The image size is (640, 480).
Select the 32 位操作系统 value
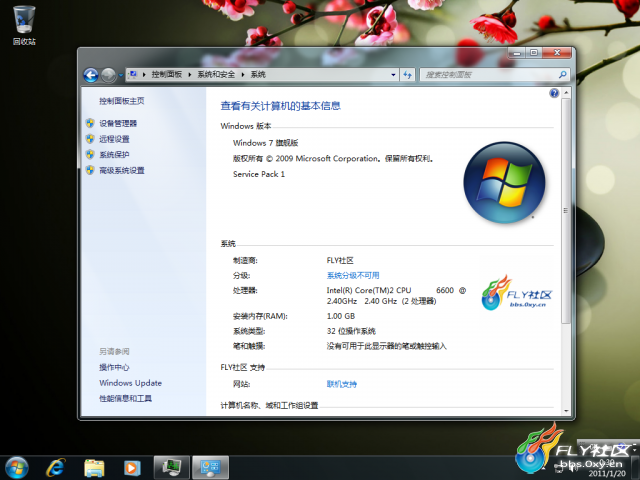point(351,331)
